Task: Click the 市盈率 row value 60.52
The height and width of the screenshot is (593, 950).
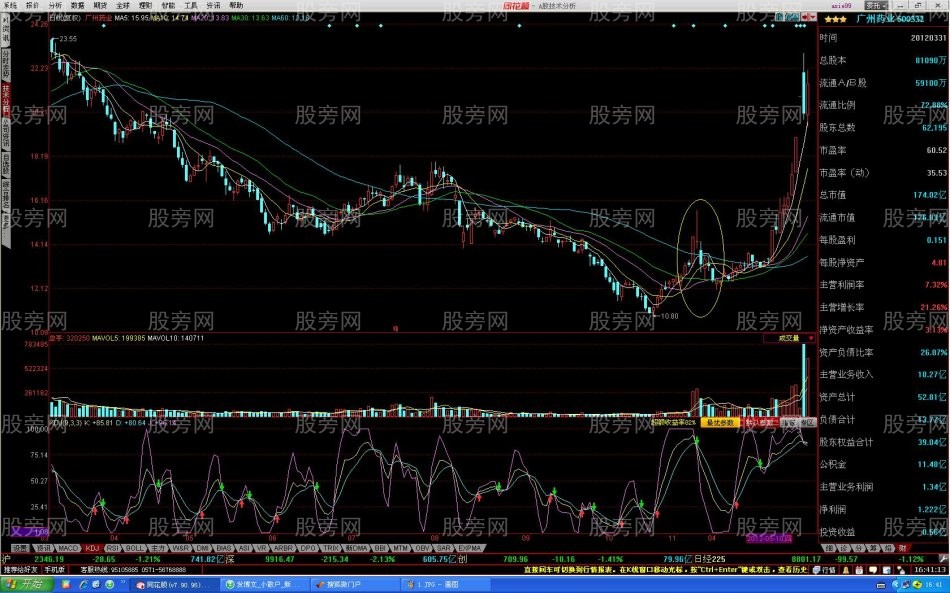Action: click(936, 150)
